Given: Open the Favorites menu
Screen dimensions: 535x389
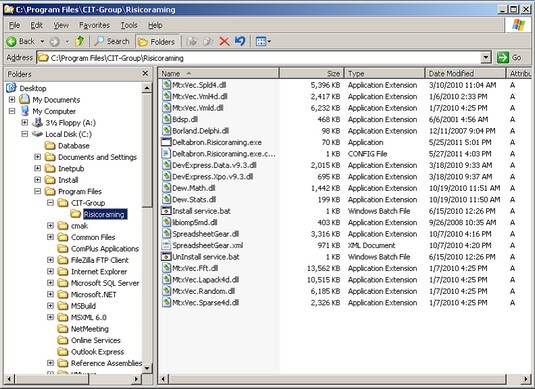Looking at the screenshot, I should (95, 25).
